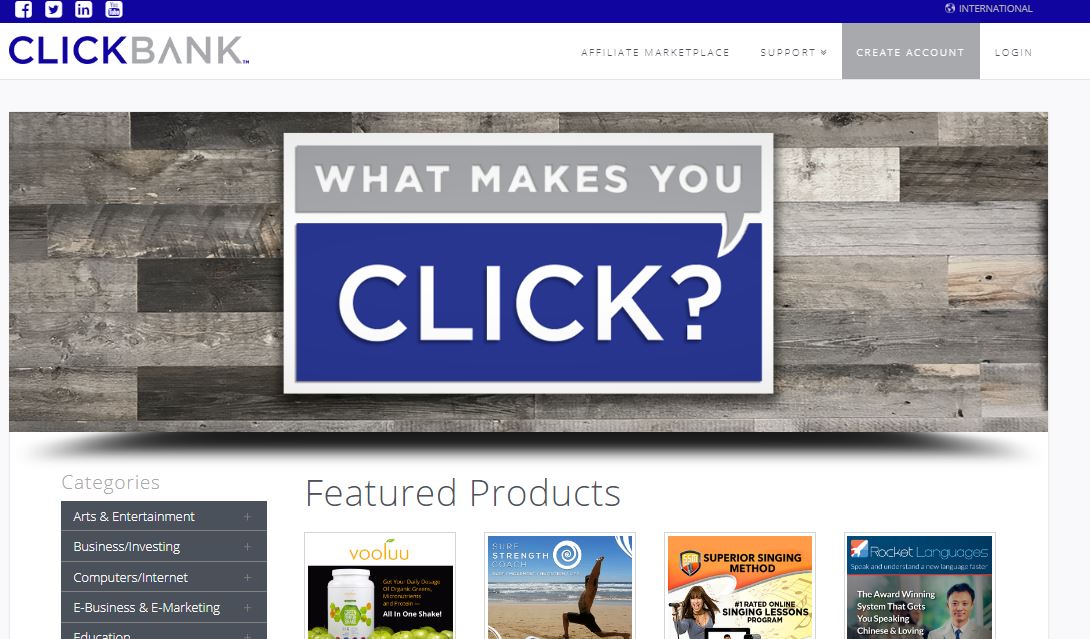Go to Affiliate Marketplace
The image size is (1090, 639).
pos(655,52)
